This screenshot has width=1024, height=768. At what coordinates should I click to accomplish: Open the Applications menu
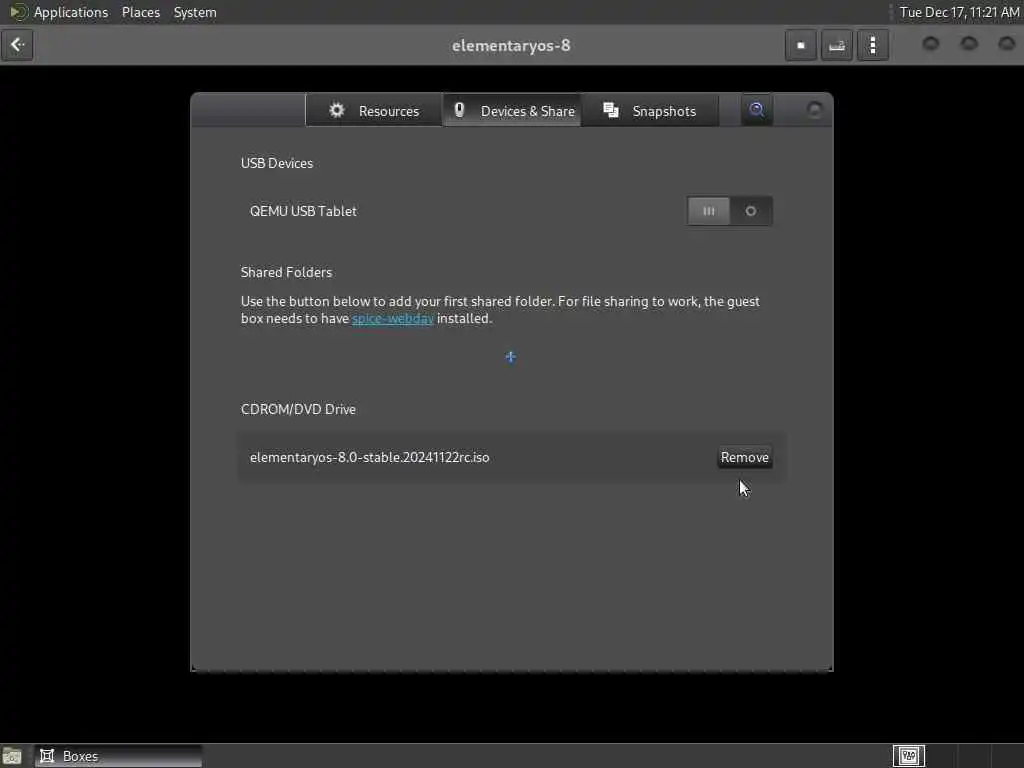coord(71,12)
